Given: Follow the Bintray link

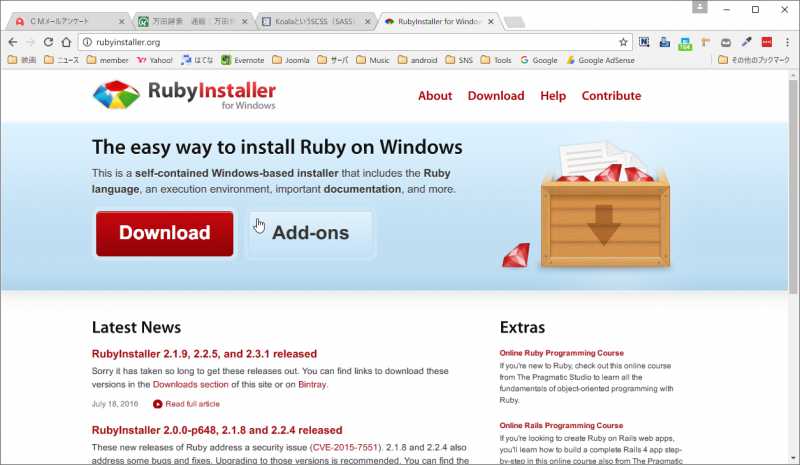Looking at the screenshot, I should [x=312, y=384].
